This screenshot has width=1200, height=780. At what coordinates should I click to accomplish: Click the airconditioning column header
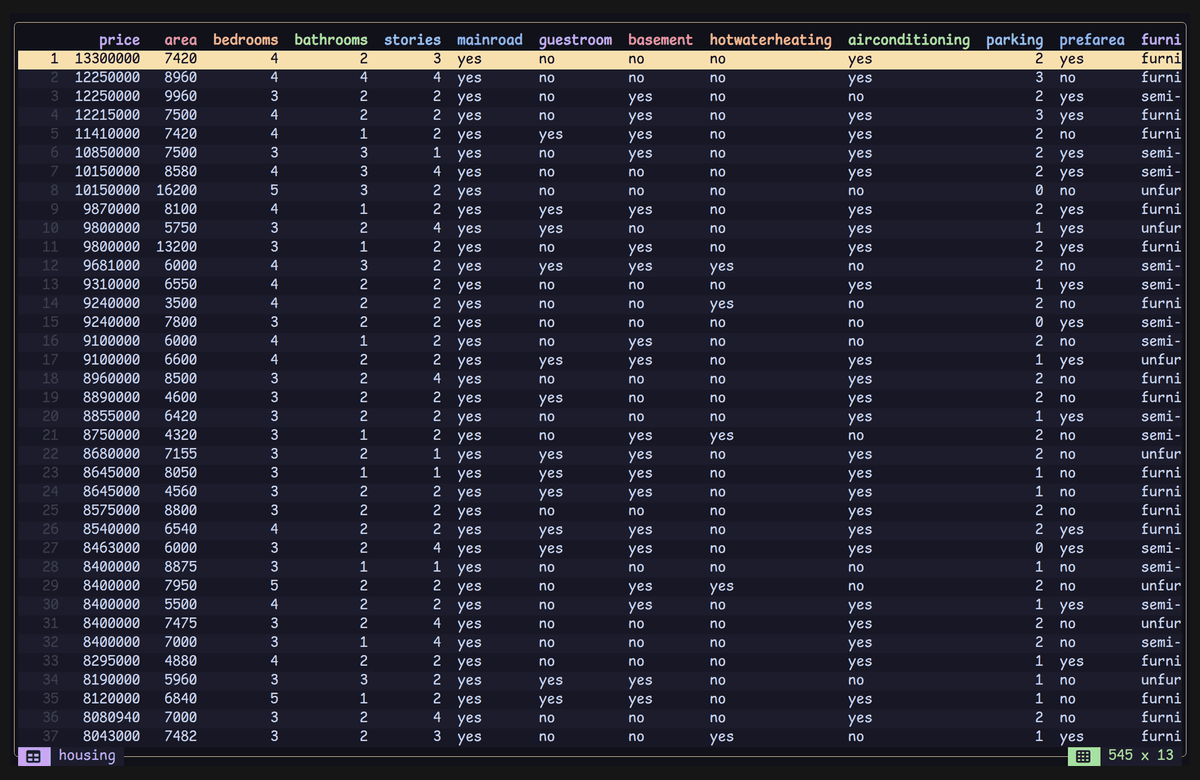point(909,40)
